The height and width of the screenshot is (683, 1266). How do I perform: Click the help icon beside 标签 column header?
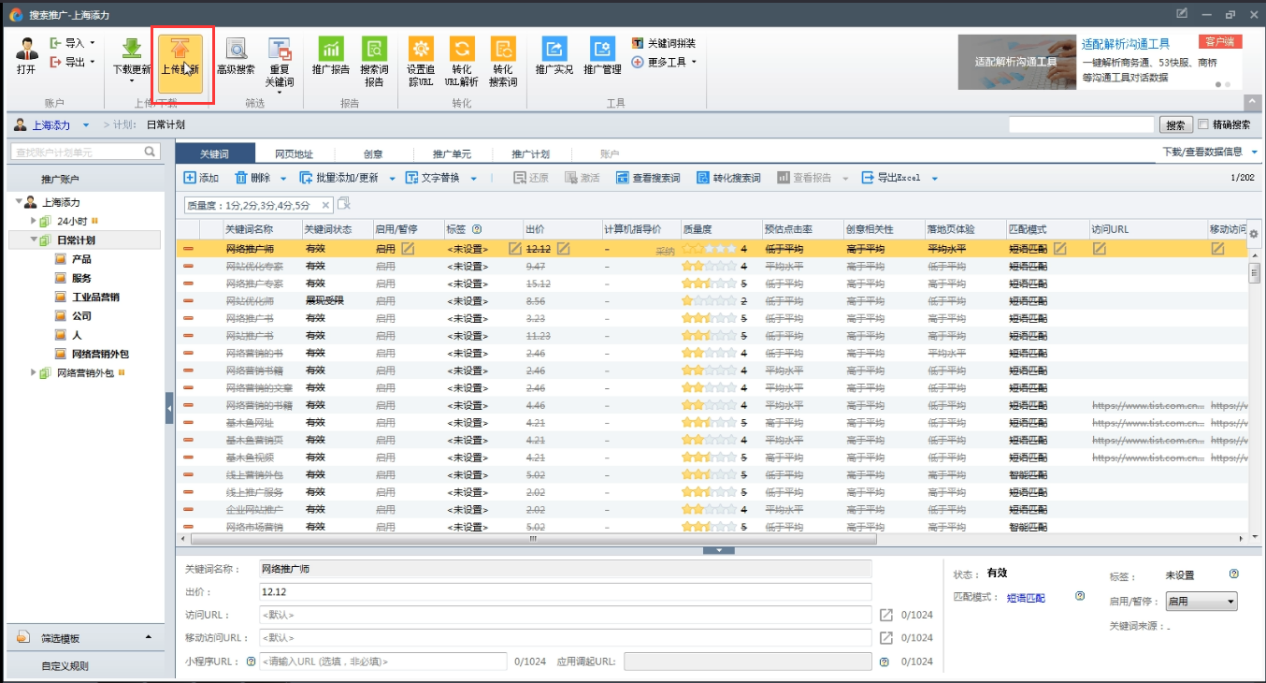click(477, 229)
